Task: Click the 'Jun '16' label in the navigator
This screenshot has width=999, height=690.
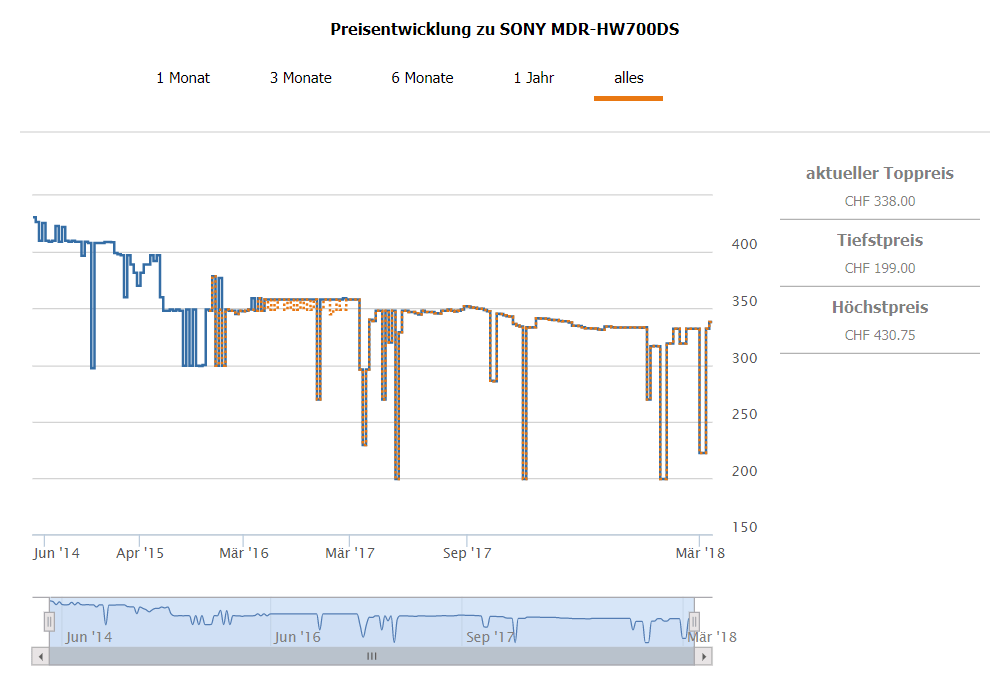Action: click(297, 636)
